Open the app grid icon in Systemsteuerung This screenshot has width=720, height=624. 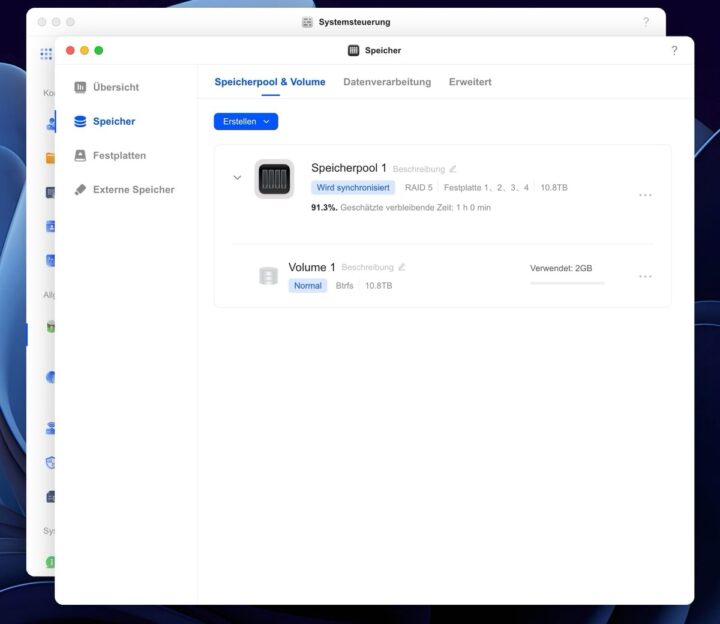coord(46,54)
